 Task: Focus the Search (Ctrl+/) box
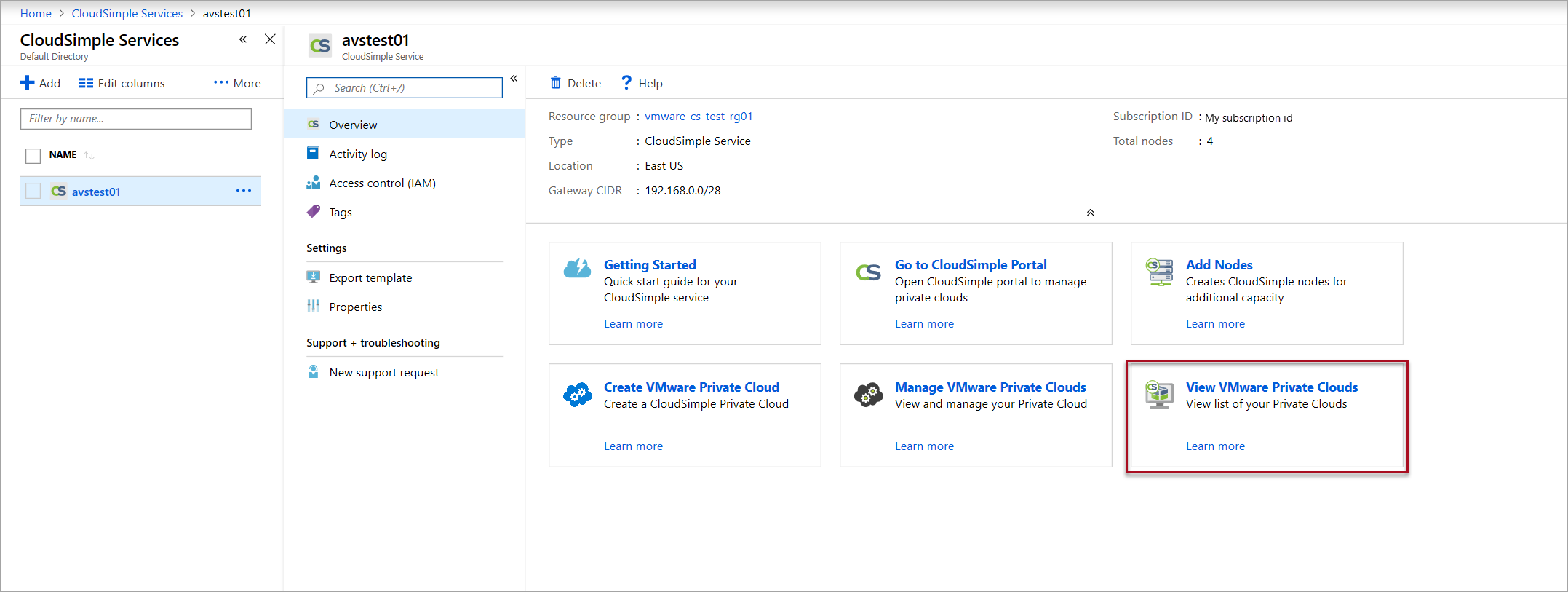pos(405,88)
